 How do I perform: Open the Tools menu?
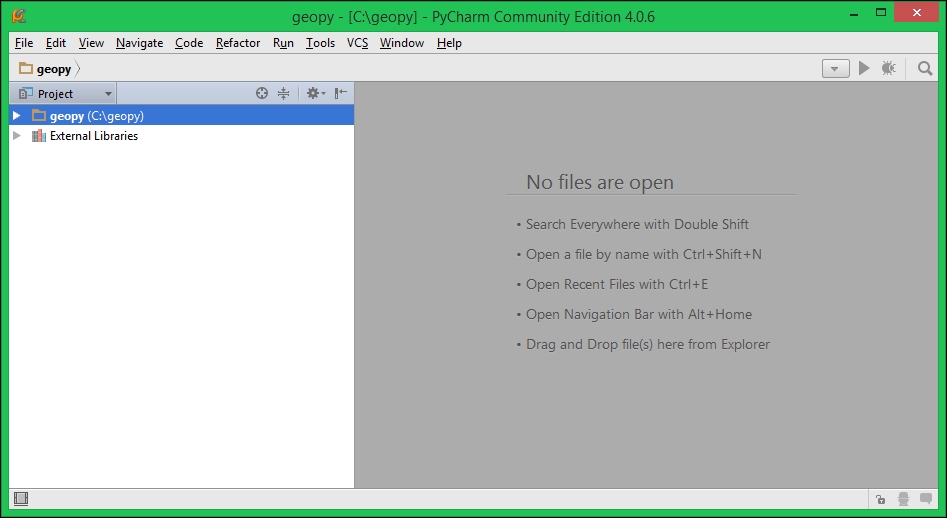[x=320, y=43]
